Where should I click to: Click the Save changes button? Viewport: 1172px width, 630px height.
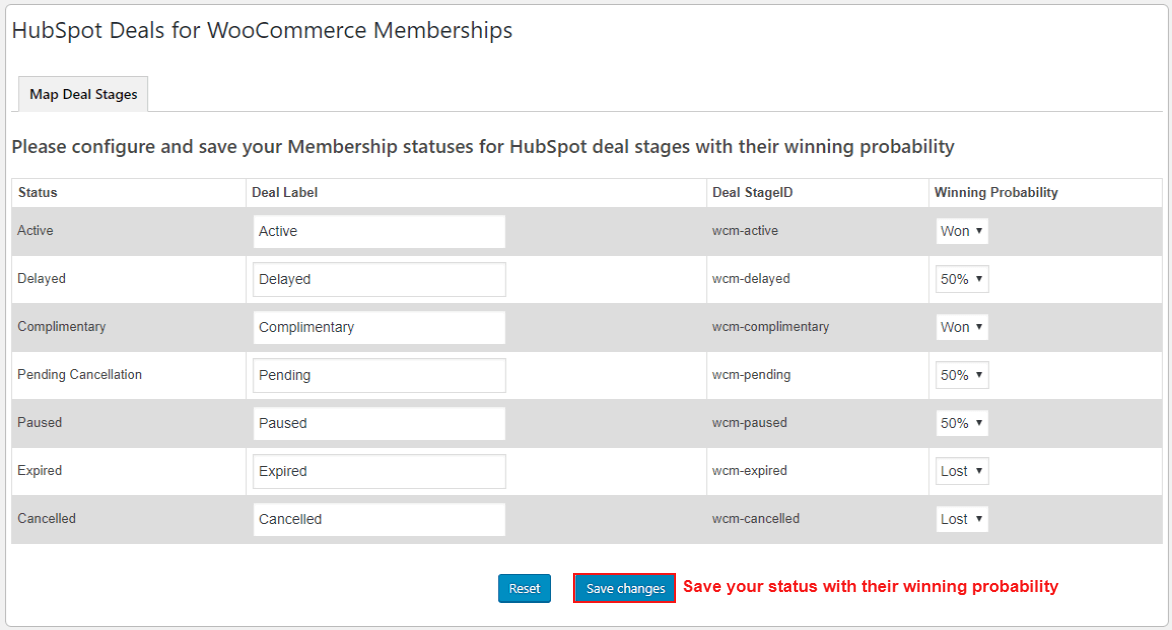pyautogui.click(x=625, y=589)
